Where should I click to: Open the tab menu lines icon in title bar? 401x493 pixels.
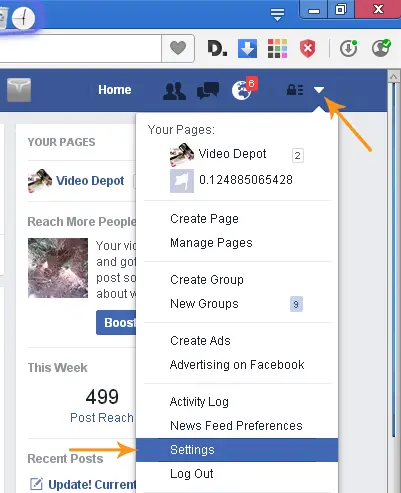point(277,14)
